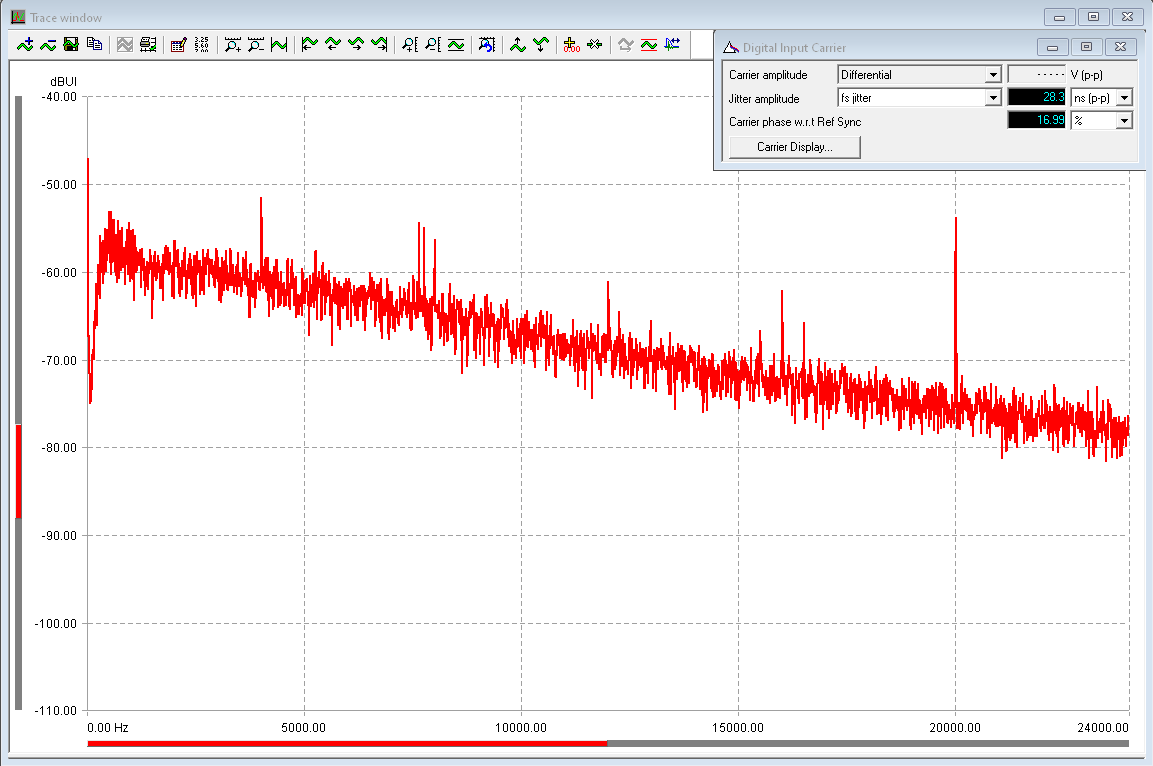The image size is (1153, 766).
Task: Click the horizontal red frequency range bar
Action: (x=347, y=743)
